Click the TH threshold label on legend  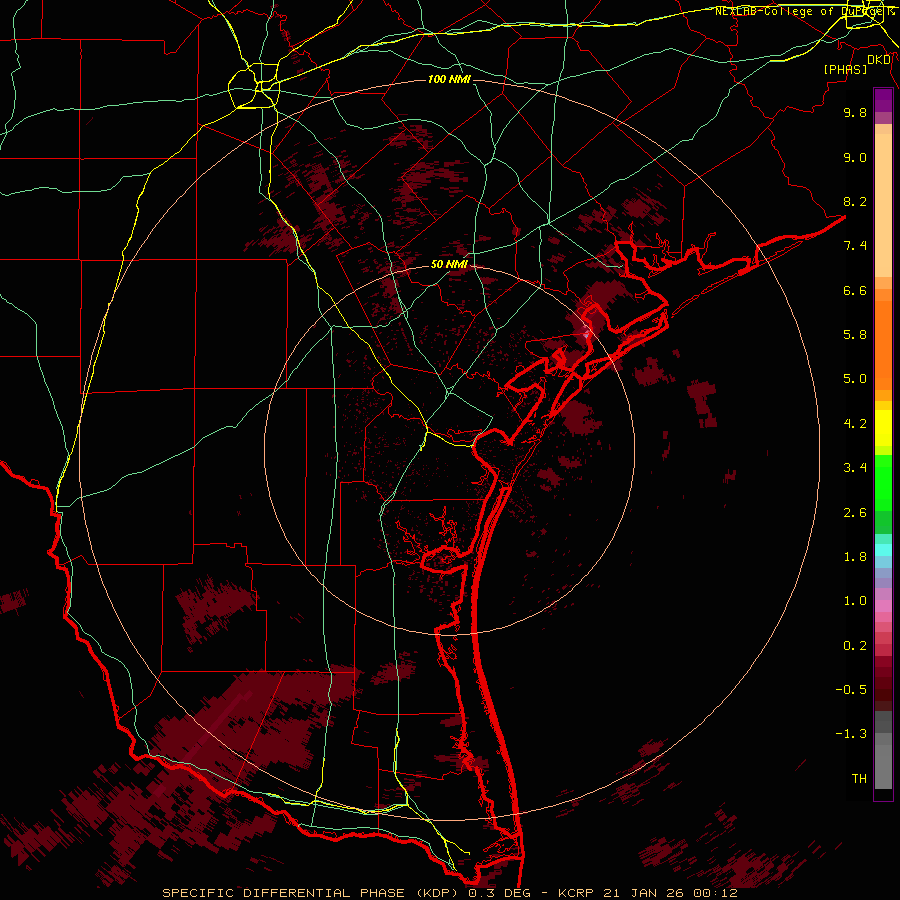point(859,779)
